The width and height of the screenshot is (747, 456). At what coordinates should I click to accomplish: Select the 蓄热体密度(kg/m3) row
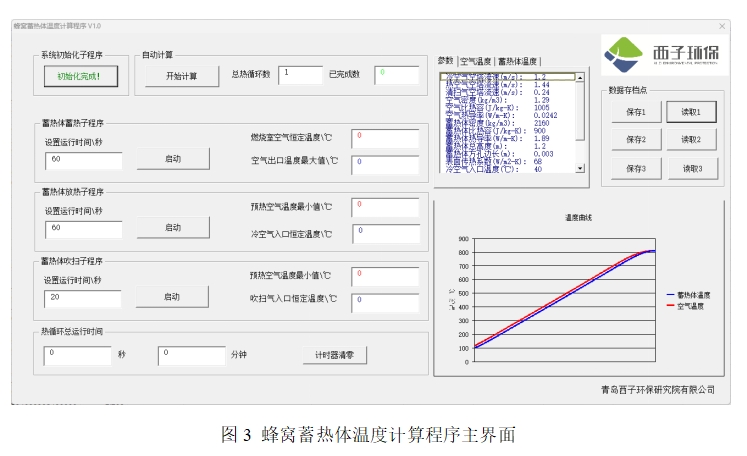tap(508, 123)
